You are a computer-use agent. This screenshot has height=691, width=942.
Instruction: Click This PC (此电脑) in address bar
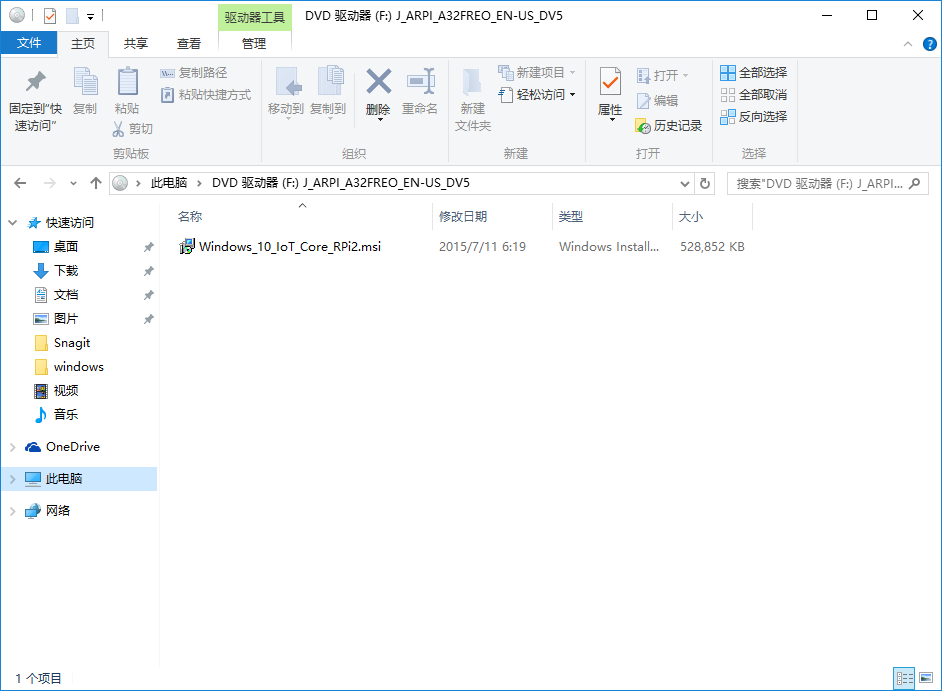[169, 183]
